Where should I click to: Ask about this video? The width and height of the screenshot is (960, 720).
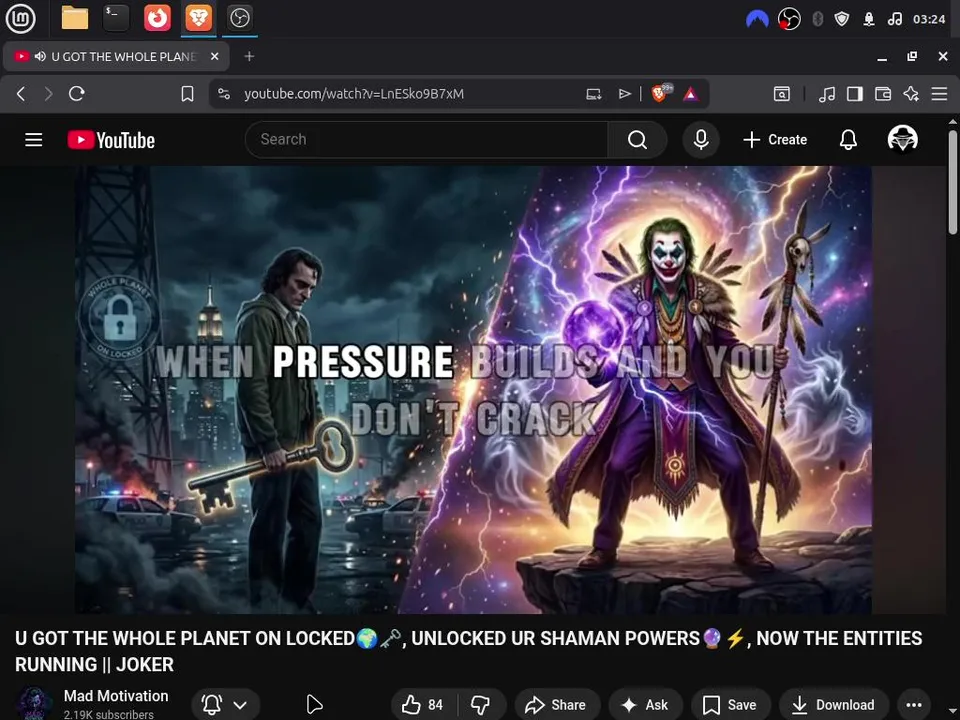(645, 705)
